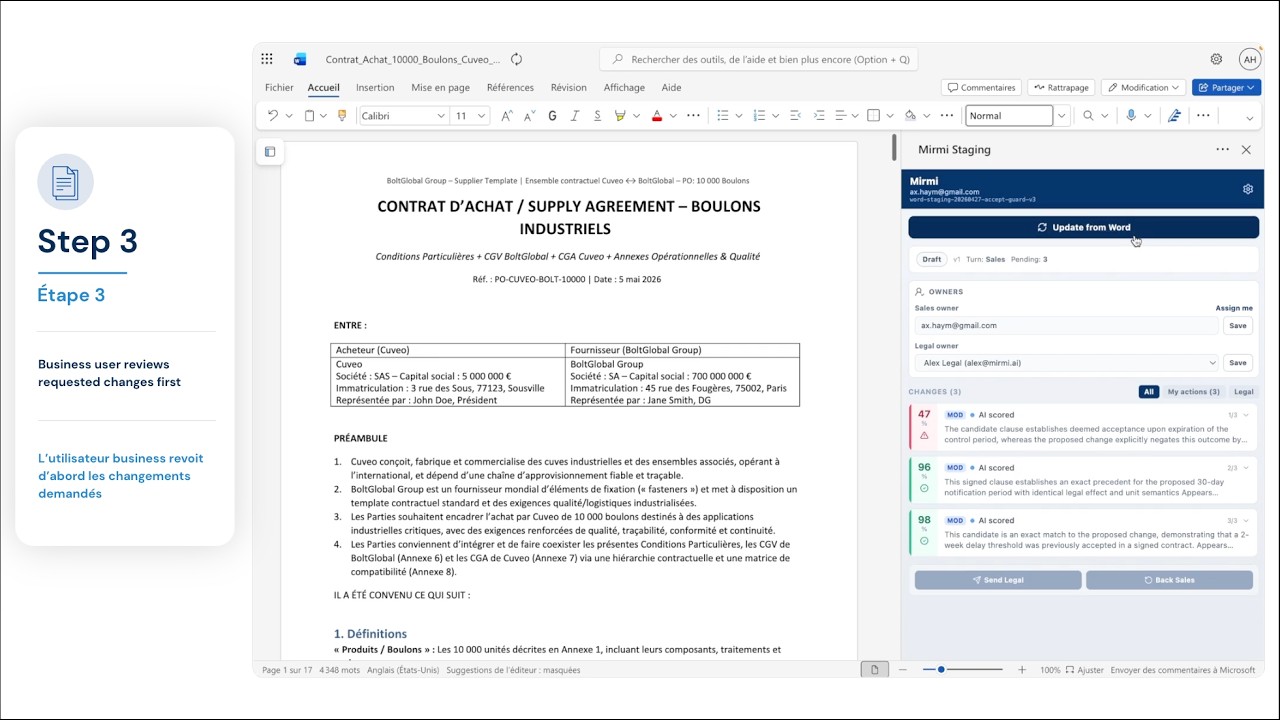Open the Modification mode dropdown
This screenshot has height=720, width=1280.
[x=1143, y=88]
